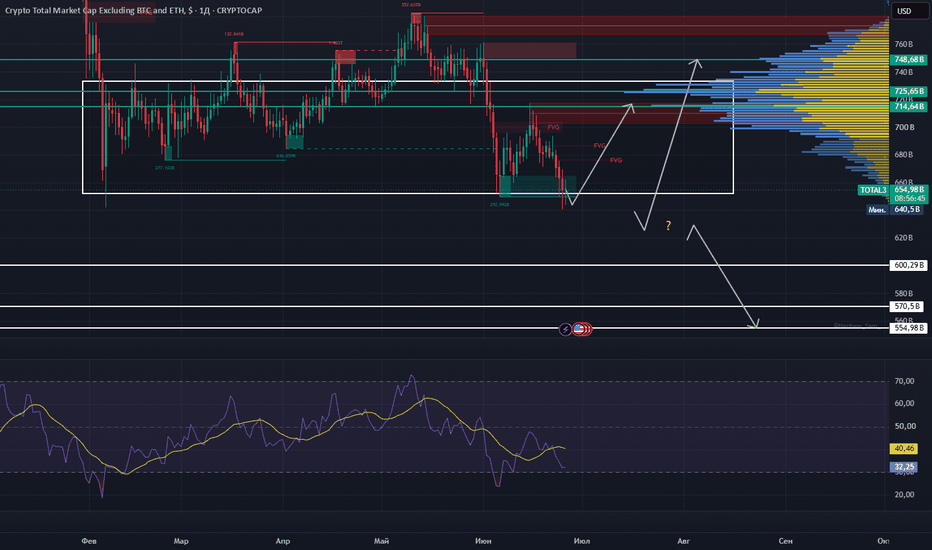The image size is (932, 550).
Task: Select the 748,68 B price level label
Action: [909, 59]
